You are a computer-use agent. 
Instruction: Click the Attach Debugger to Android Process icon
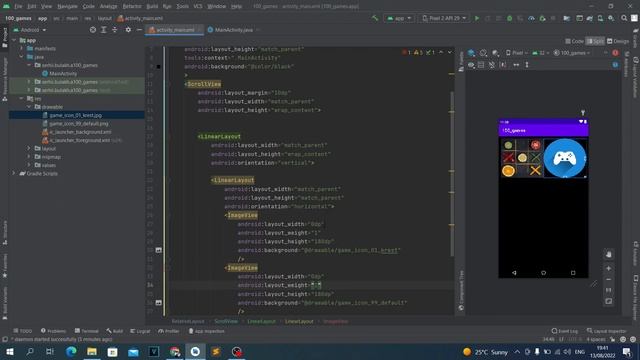pos(542,18)
